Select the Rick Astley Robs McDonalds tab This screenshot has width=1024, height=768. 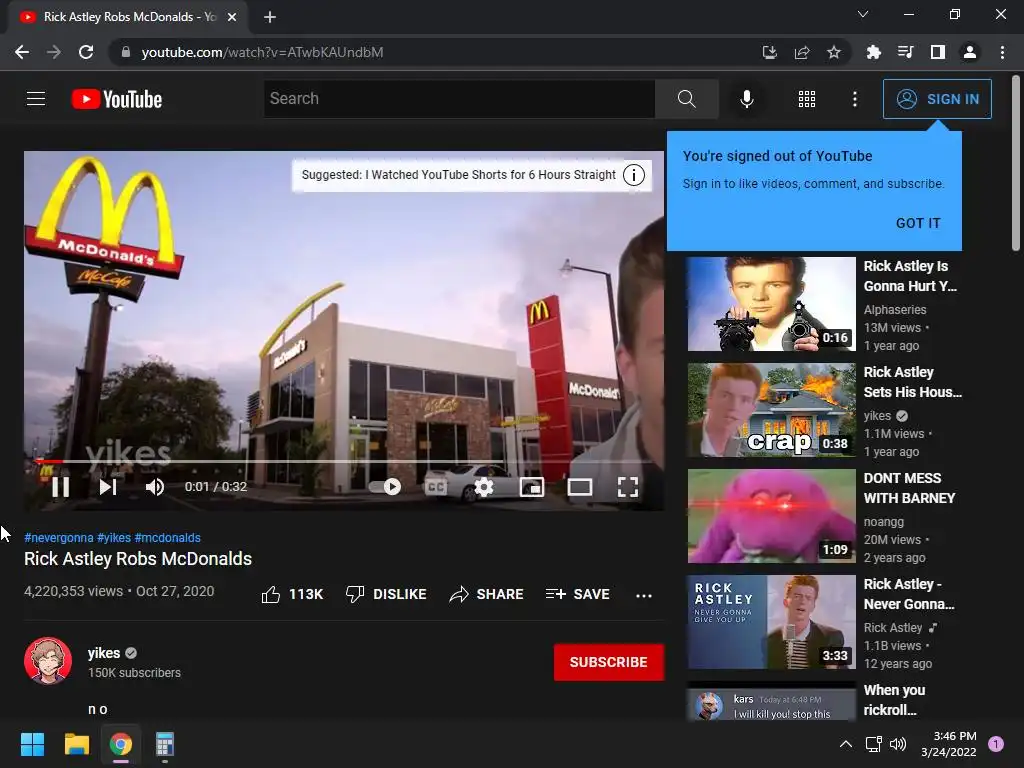127,17
